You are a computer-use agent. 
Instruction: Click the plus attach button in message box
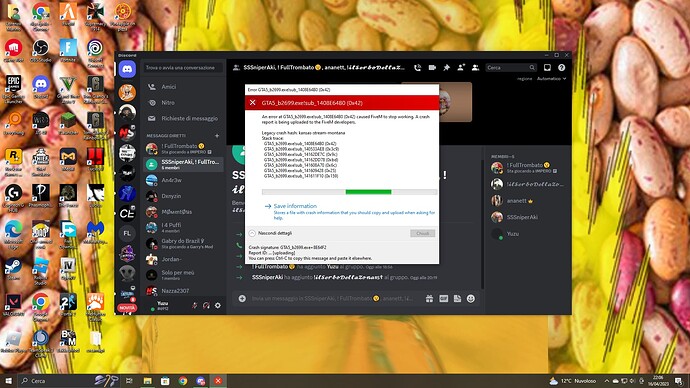[x=242, y=299]
